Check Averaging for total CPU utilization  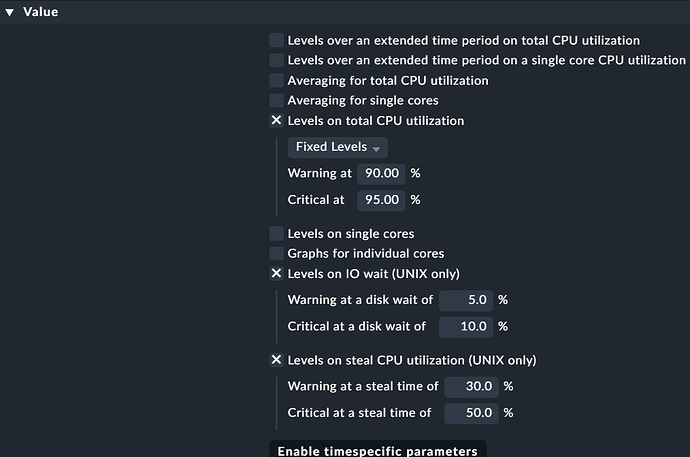click(x=277, y=81)
